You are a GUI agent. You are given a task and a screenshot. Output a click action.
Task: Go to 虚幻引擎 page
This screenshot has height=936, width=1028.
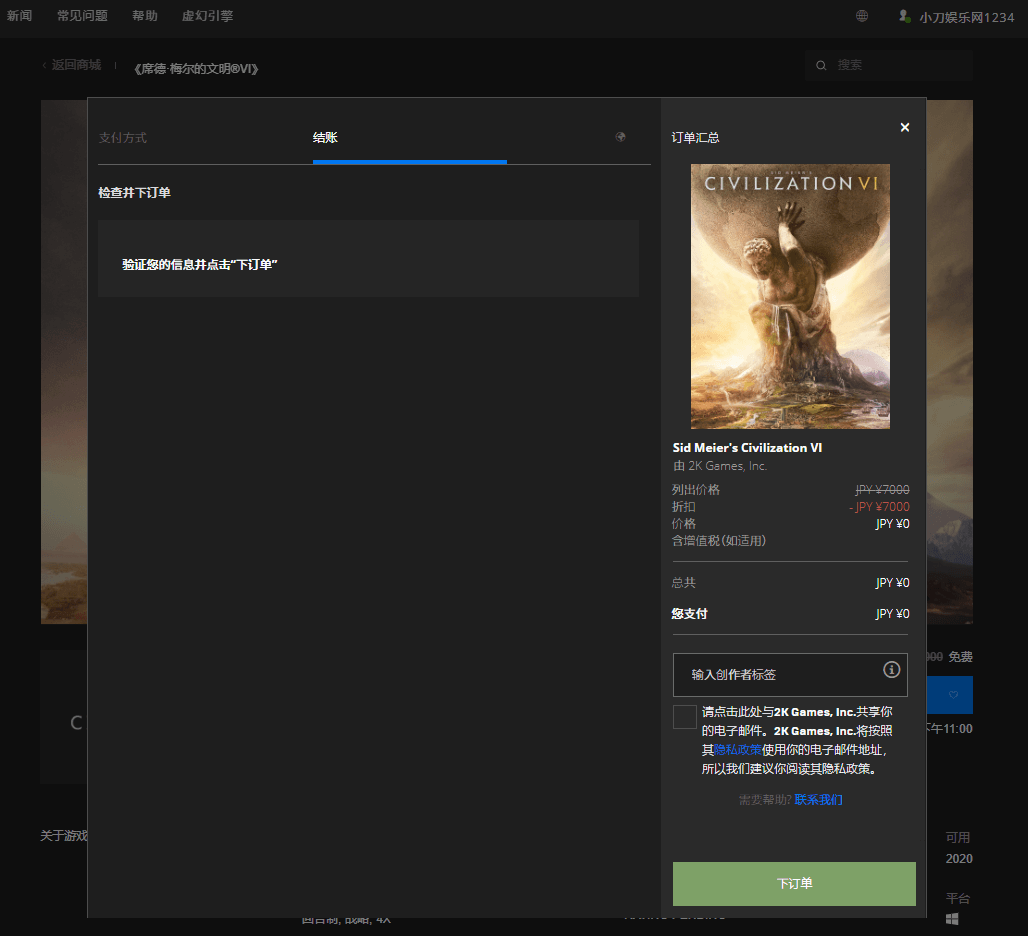pyautogui.click(x=207, y=16)
